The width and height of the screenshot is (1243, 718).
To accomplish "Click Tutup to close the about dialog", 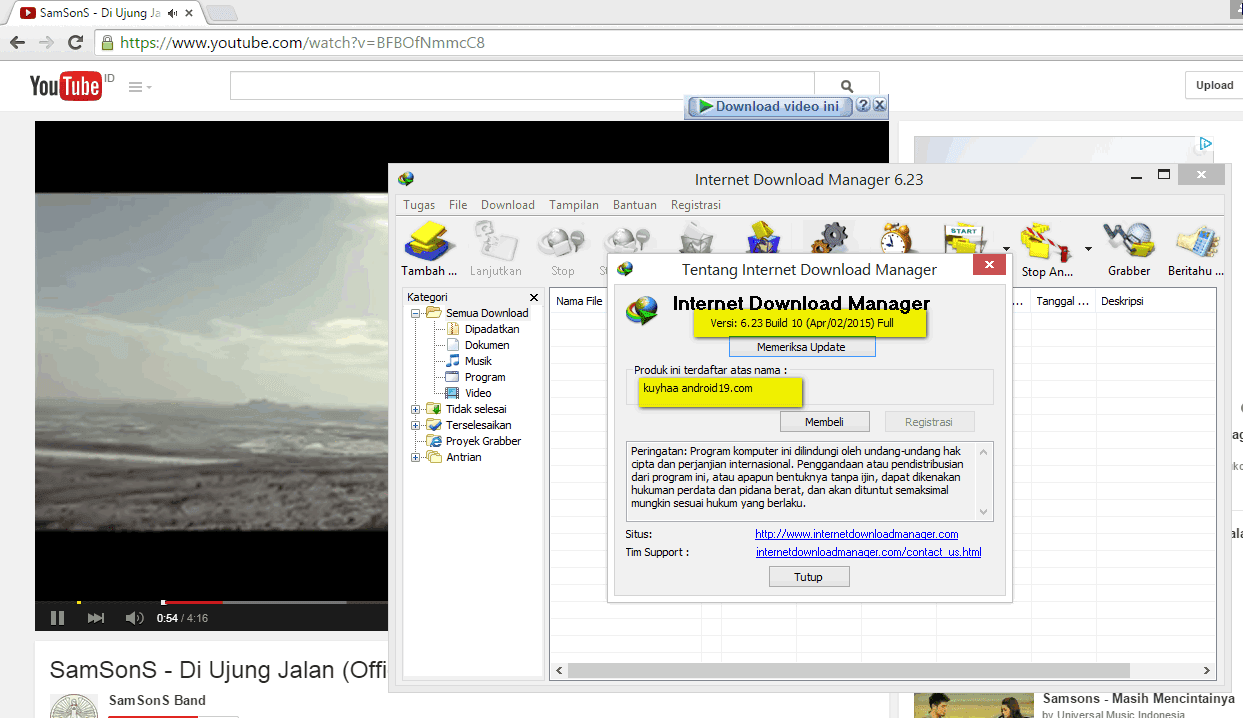I will coord(809,577).
